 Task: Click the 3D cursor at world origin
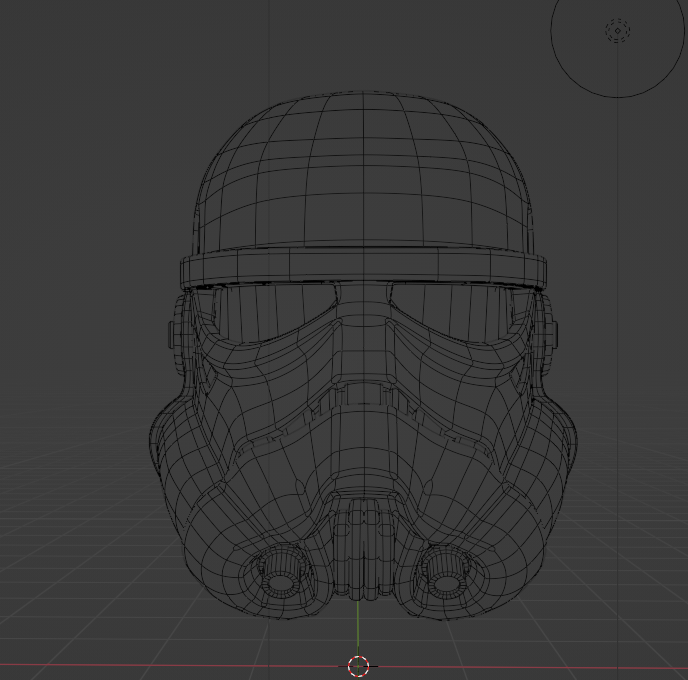click(358, 666)
